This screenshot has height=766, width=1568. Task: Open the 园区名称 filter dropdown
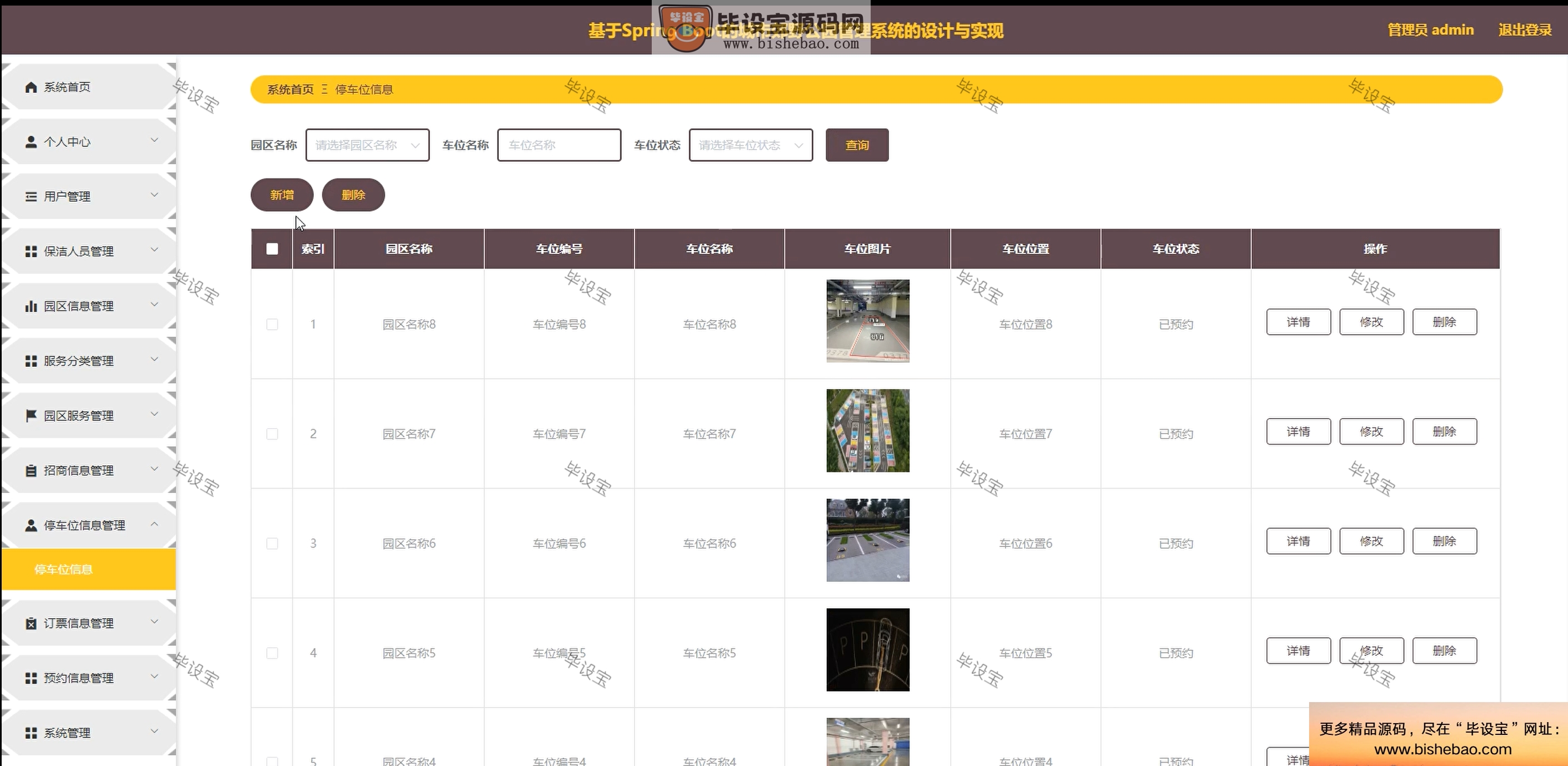tap(368, 145)
